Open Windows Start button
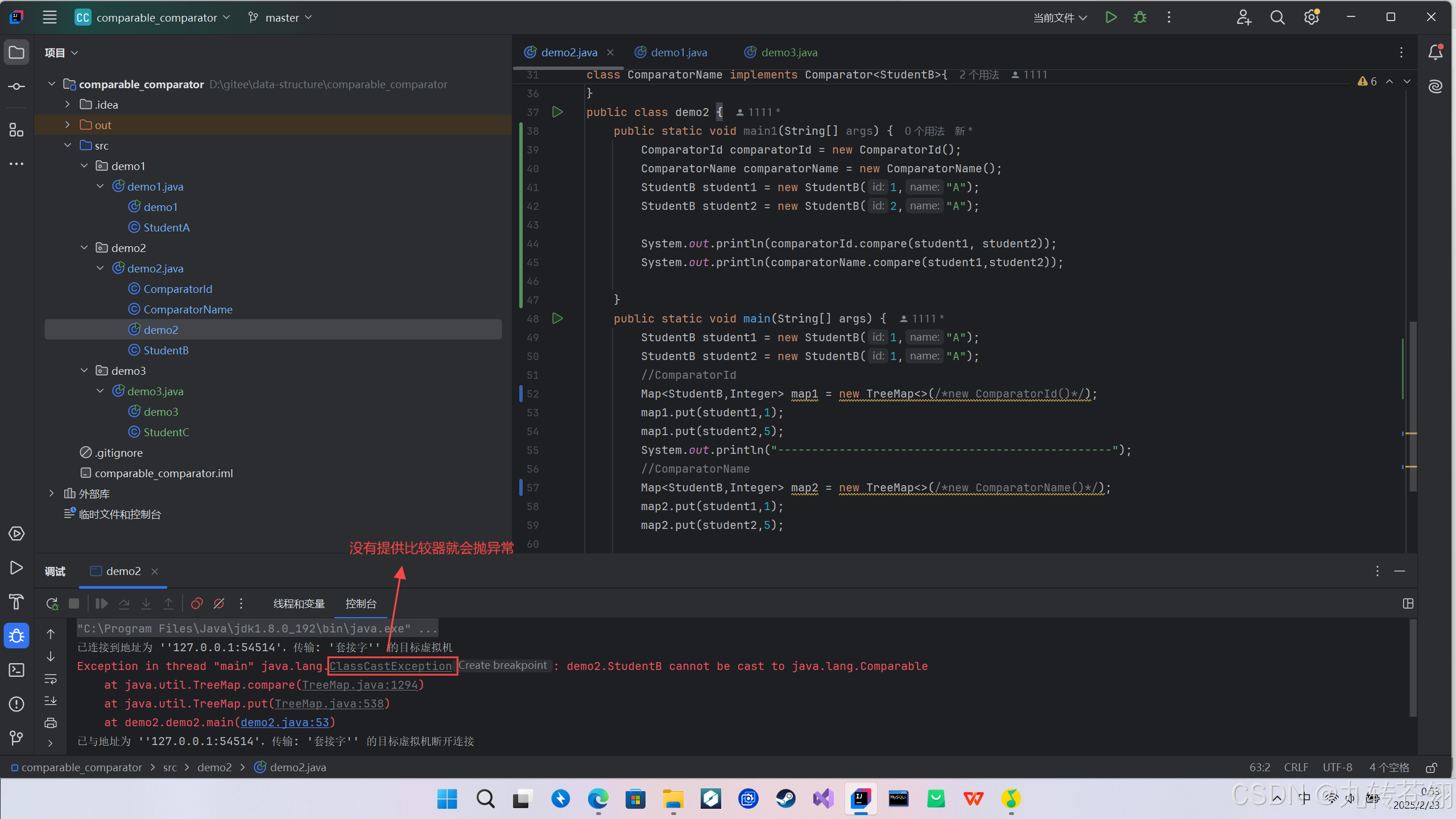 (x=447, y=799)
